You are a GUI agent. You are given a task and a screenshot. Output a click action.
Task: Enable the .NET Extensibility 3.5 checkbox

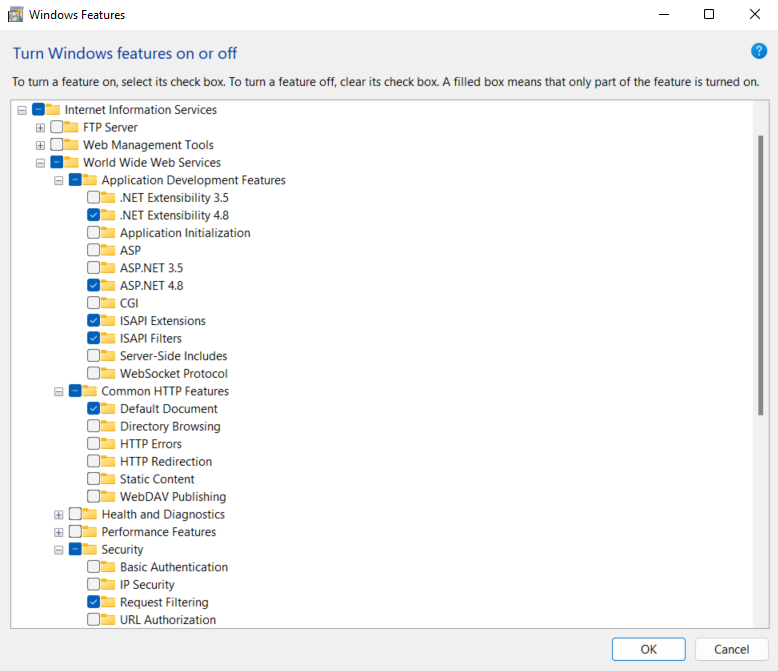(x=93, y=198)
